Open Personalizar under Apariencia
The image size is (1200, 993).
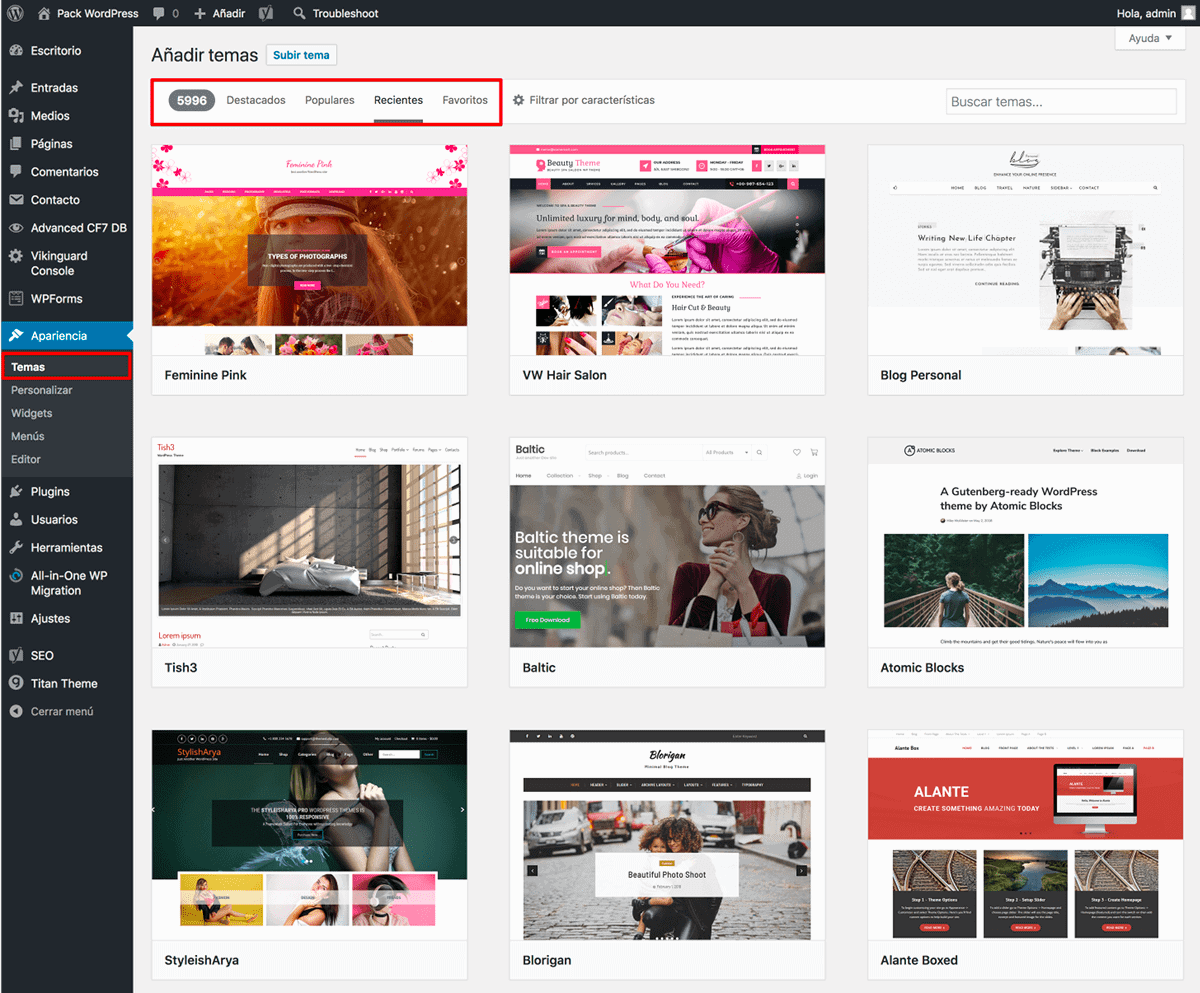click(x=42, y=389)
